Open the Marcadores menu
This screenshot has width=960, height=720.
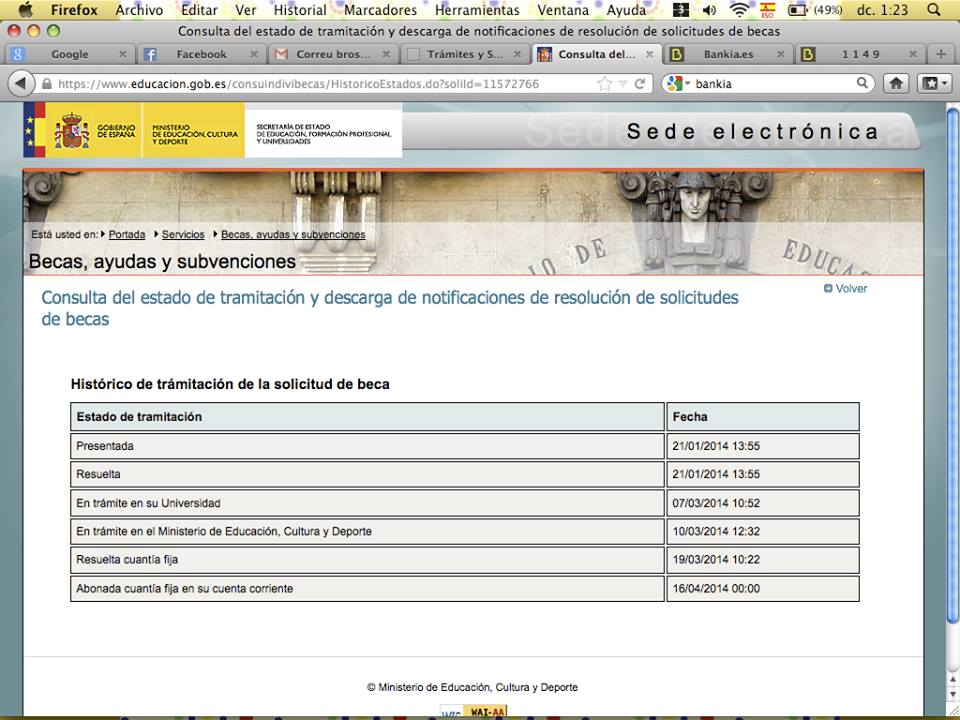point(380,10)
